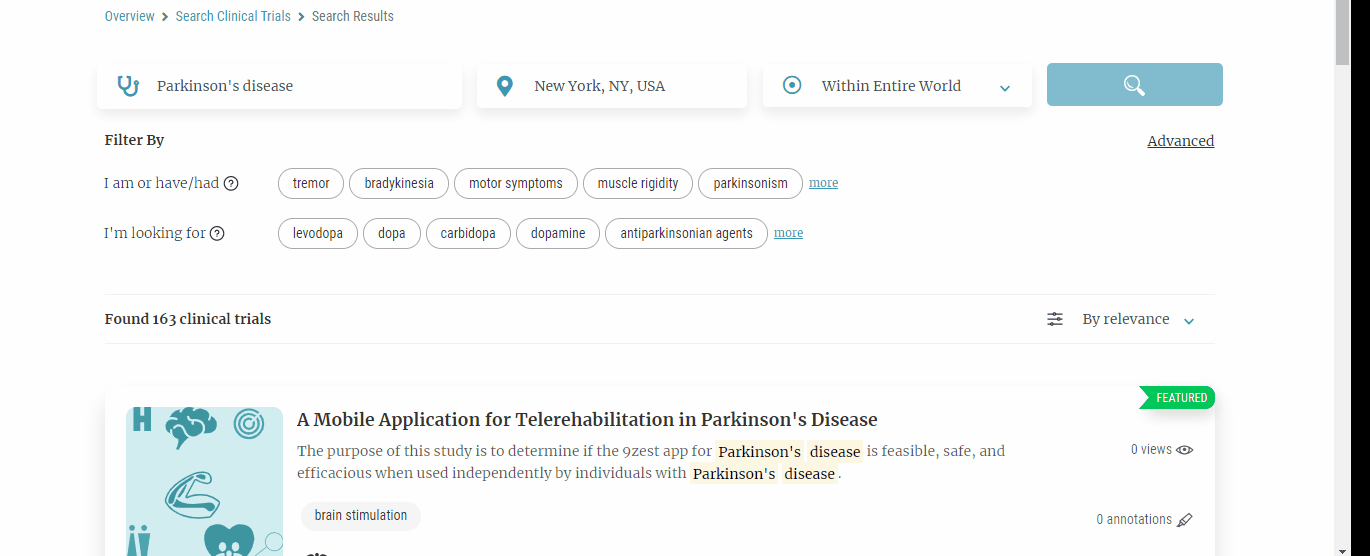The image size is (1370, 556).
Task: Toggle the muscle rigidity filter chip
Action: click(638, 183)
